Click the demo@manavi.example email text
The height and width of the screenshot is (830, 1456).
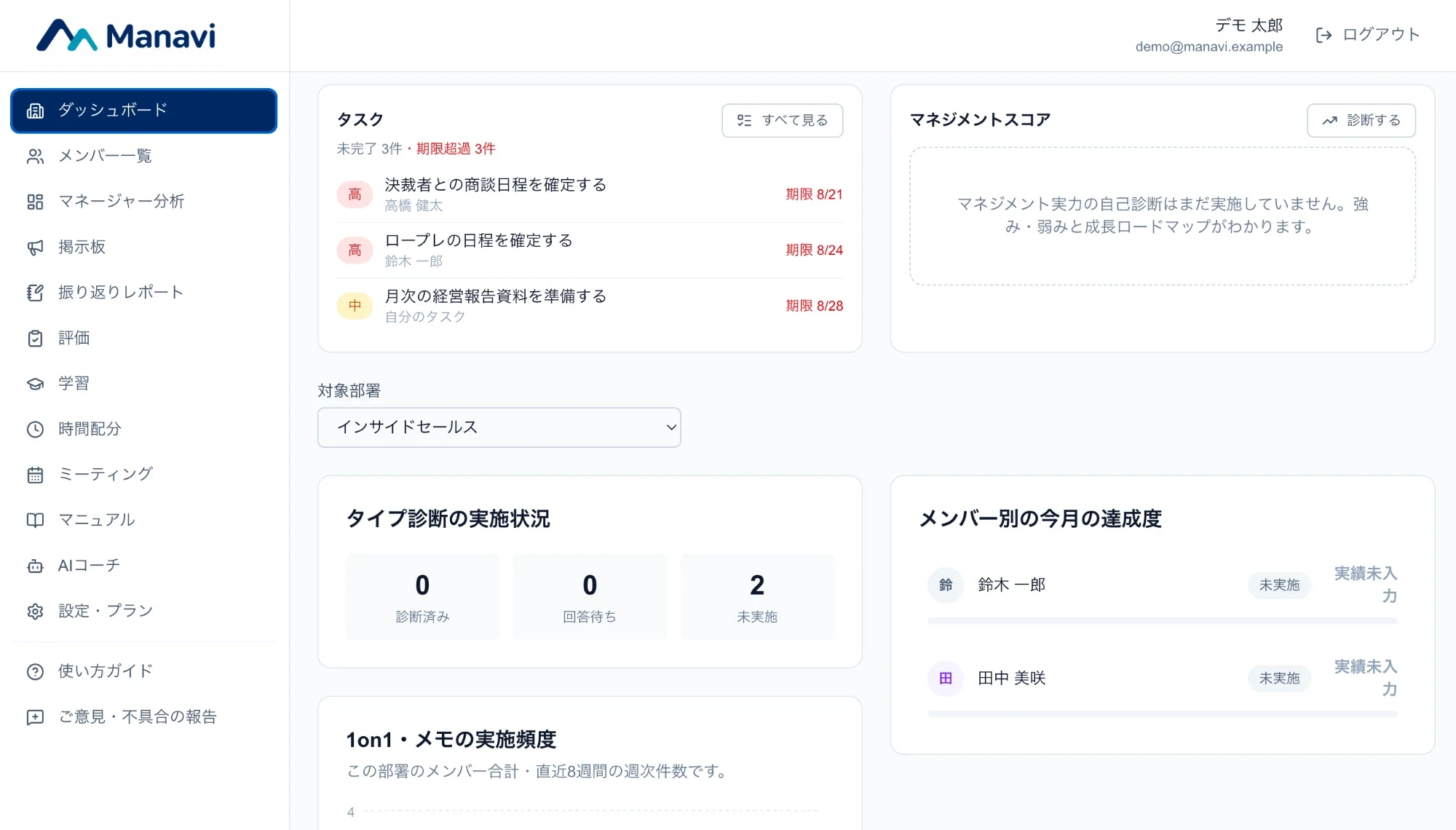pos(1209,47)
